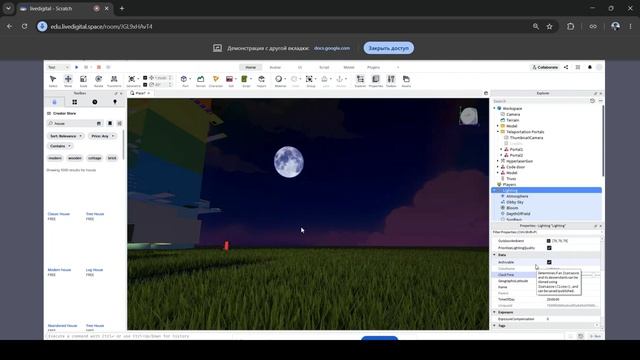Open the Price: Any dropdown
Image resolution: width=640 pixels, height=360 pixels.
[x=102, y=136]
